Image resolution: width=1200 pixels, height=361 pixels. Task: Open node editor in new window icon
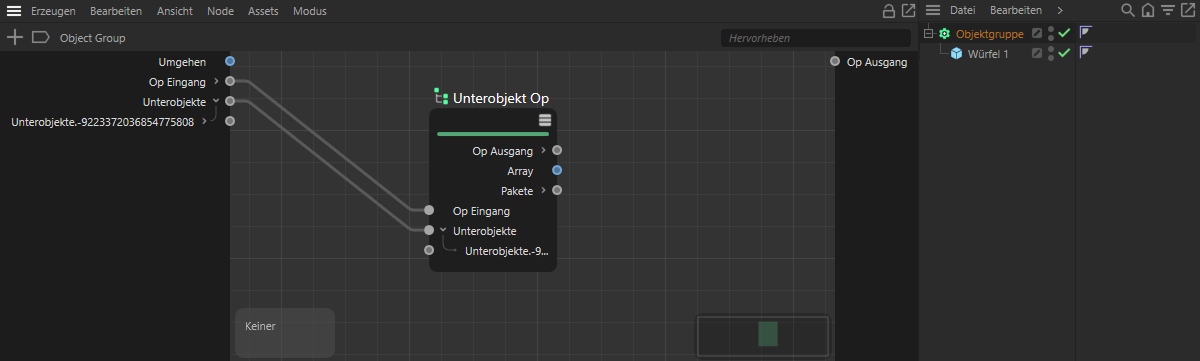pyautogui.click(x=908, y=11)
